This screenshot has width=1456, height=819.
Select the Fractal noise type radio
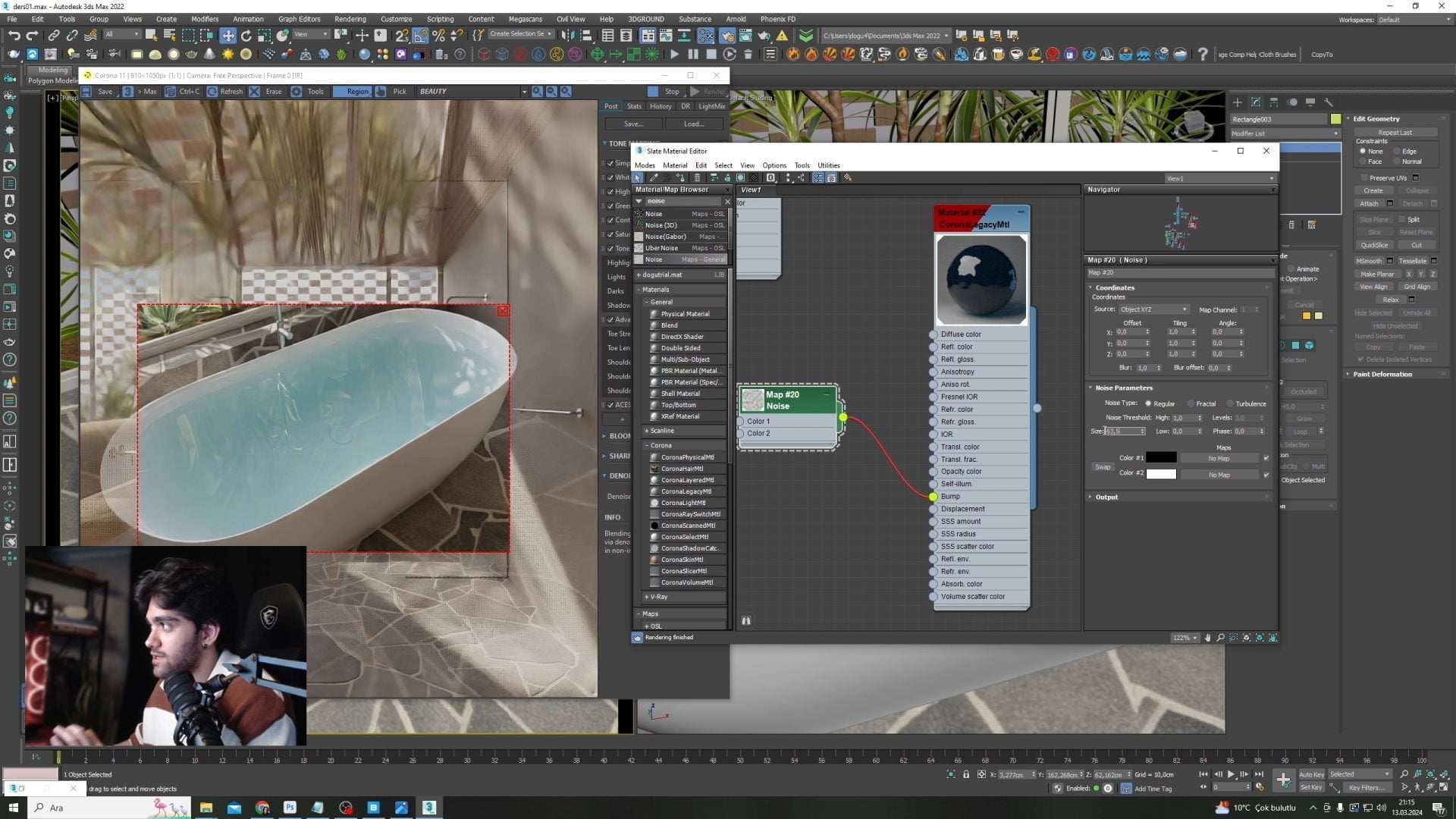coord(1191,403)
